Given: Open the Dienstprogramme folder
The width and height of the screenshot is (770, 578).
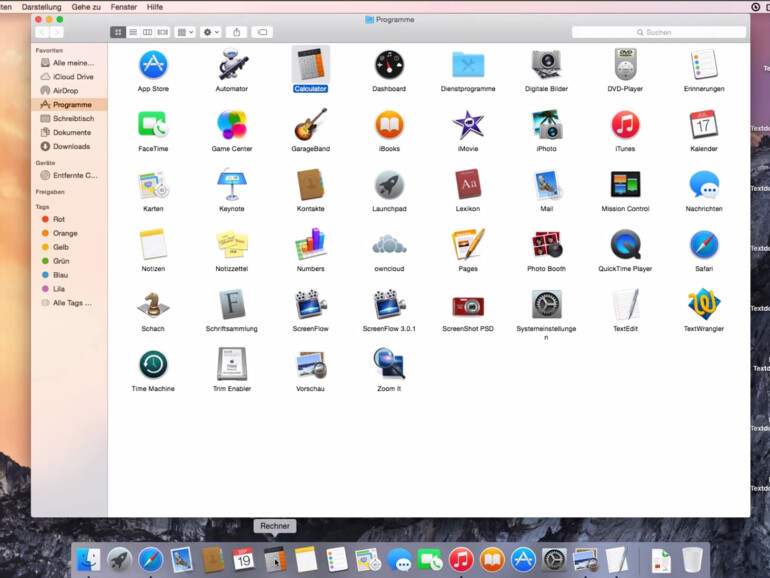Looking at the screenshot, I should pos(468,65).
